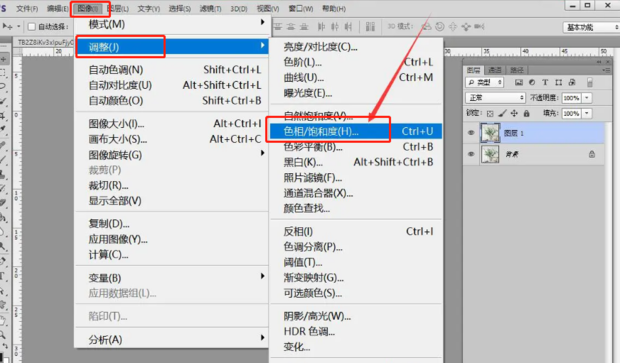This screenshot has height=363, width=620.
Task: Hide the 背景 layer using its eye icon
Action: (471, 154)
